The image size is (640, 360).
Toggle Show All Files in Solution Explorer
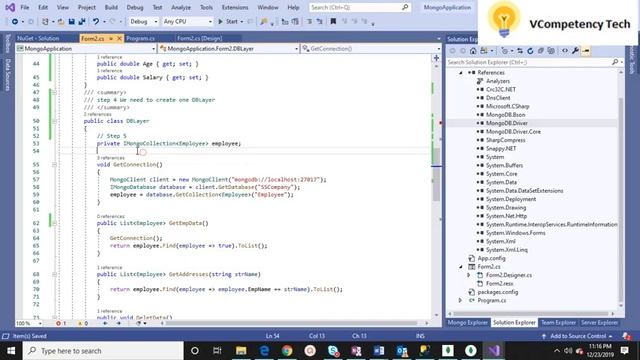pos(551,51)
